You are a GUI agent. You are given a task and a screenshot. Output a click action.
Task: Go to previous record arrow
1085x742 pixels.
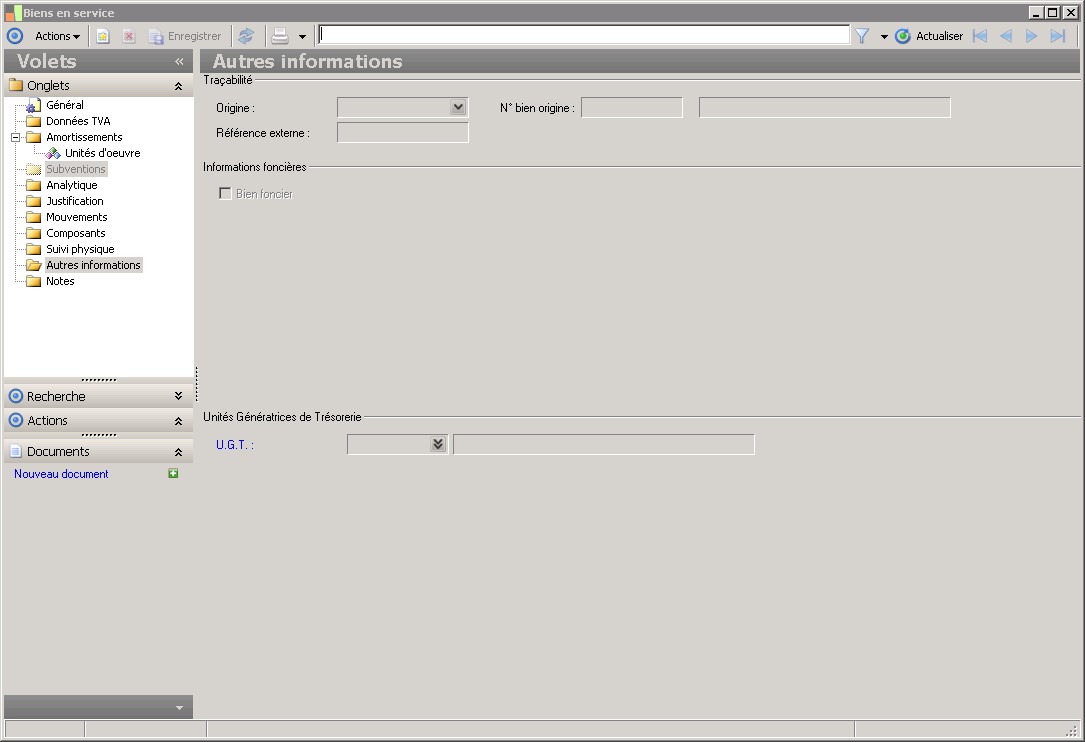coord(1006,36)
